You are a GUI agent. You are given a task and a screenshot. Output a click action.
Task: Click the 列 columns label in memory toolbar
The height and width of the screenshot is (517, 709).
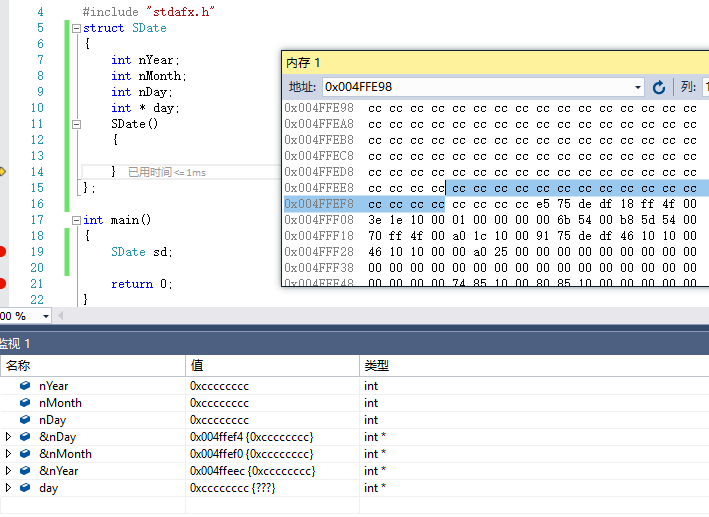coord(688,87)
